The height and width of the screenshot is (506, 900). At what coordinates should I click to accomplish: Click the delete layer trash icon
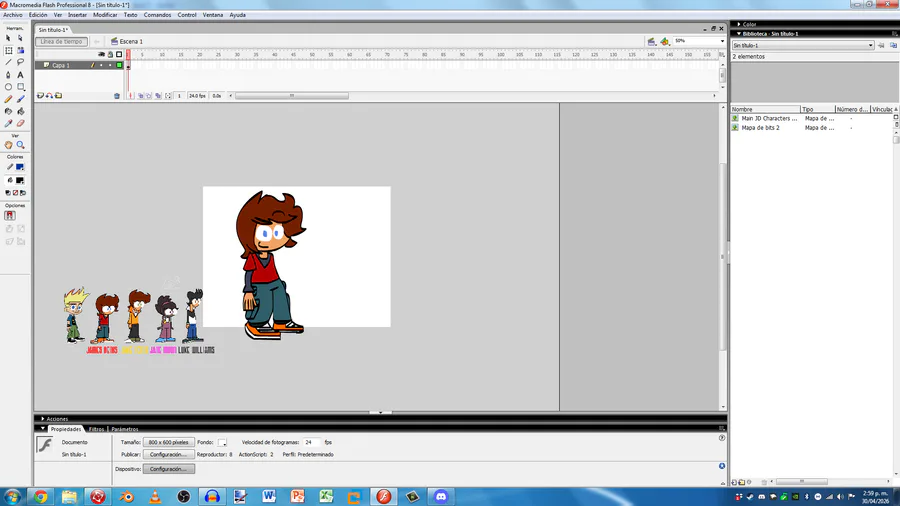coord(117,96)
